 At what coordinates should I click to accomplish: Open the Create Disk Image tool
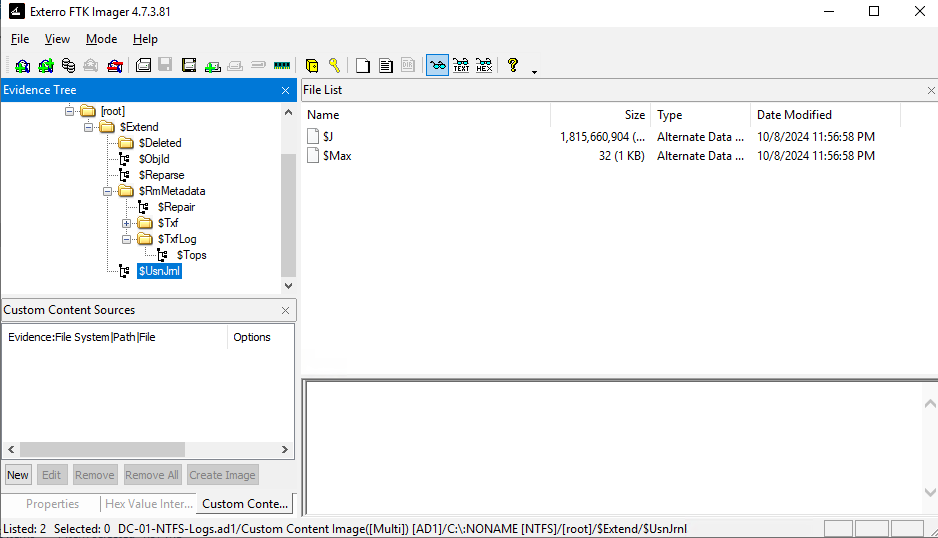pyautogui.click(x=143, y=66)
